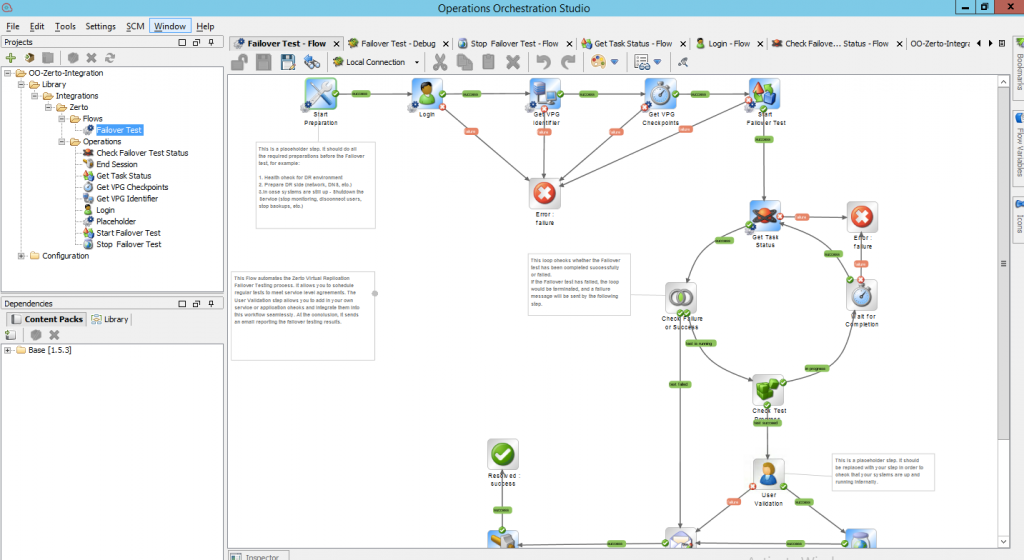Select the Placeholder operation in tree

click(x=116, y=221)
